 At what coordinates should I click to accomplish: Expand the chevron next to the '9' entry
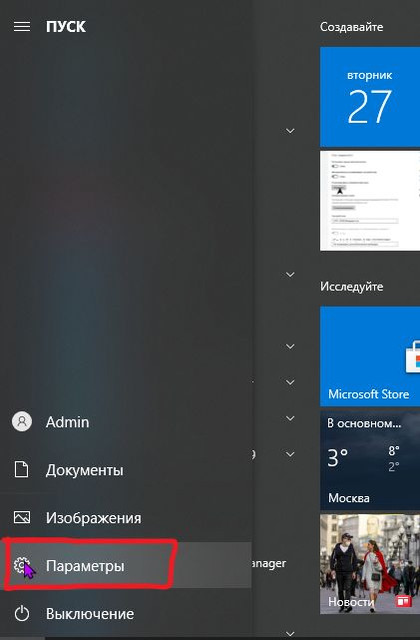pos(290,454)
